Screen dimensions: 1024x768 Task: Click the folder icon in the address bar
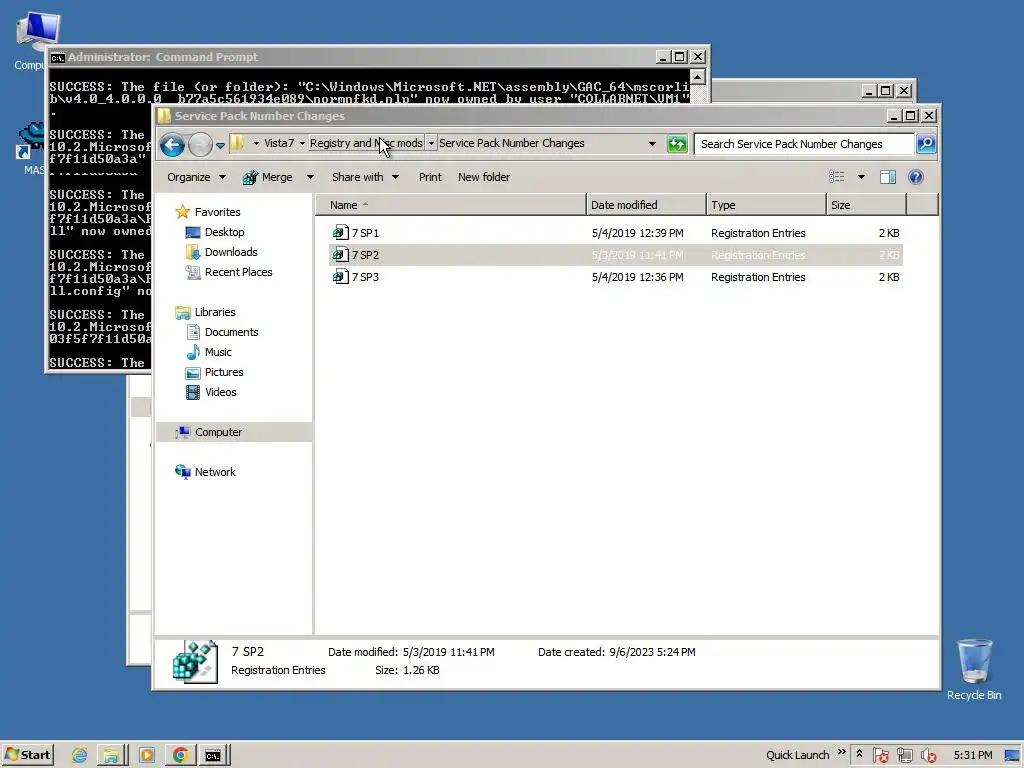click(x=238, y=143)
